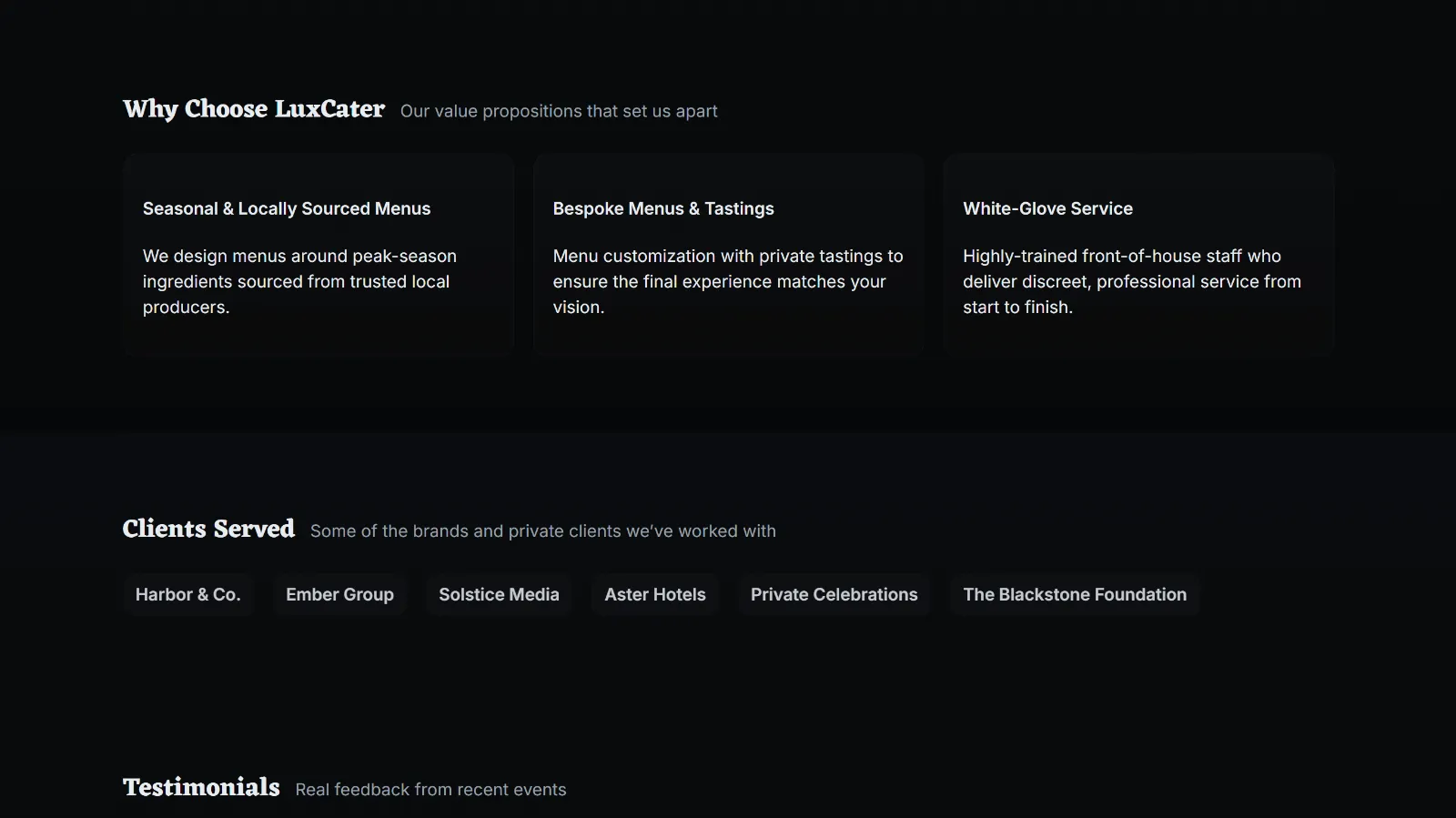Click the private tastings description paragraph

click(727, 281)
